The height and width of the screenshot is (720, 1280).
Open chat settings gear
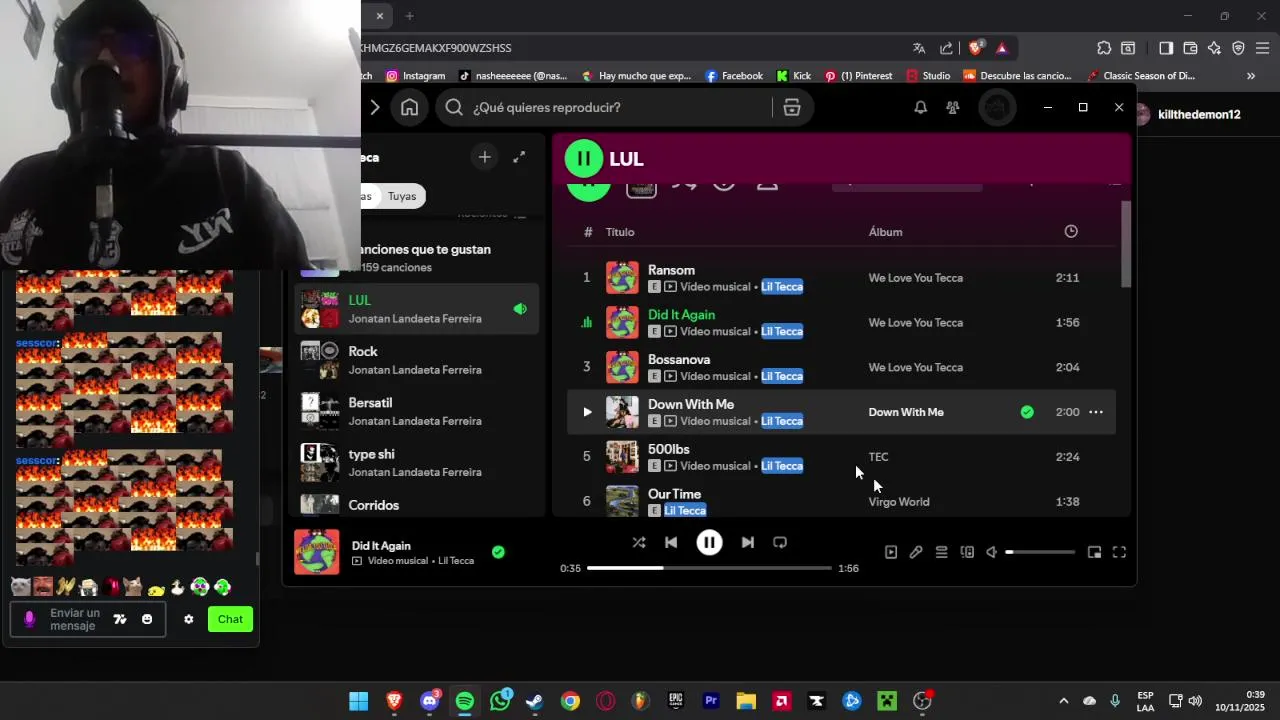tap(188, 619)
